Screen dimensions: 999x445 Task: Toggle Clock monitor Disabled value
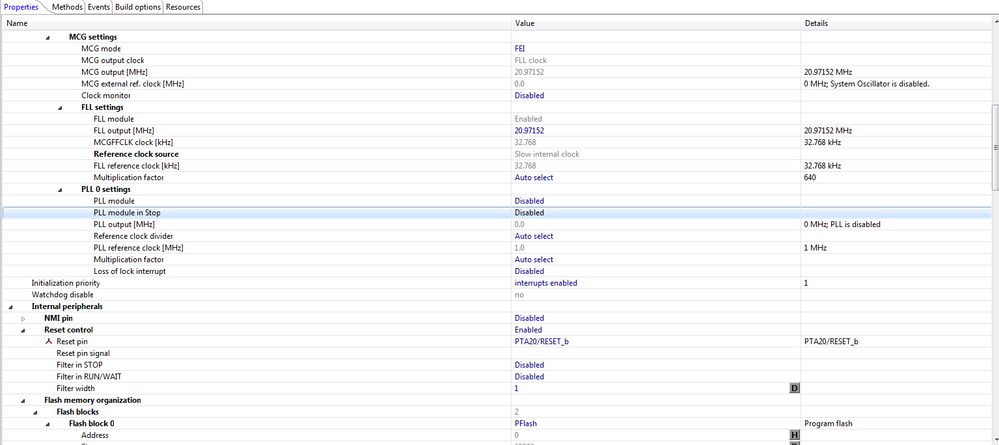click(x=529, y=96)
